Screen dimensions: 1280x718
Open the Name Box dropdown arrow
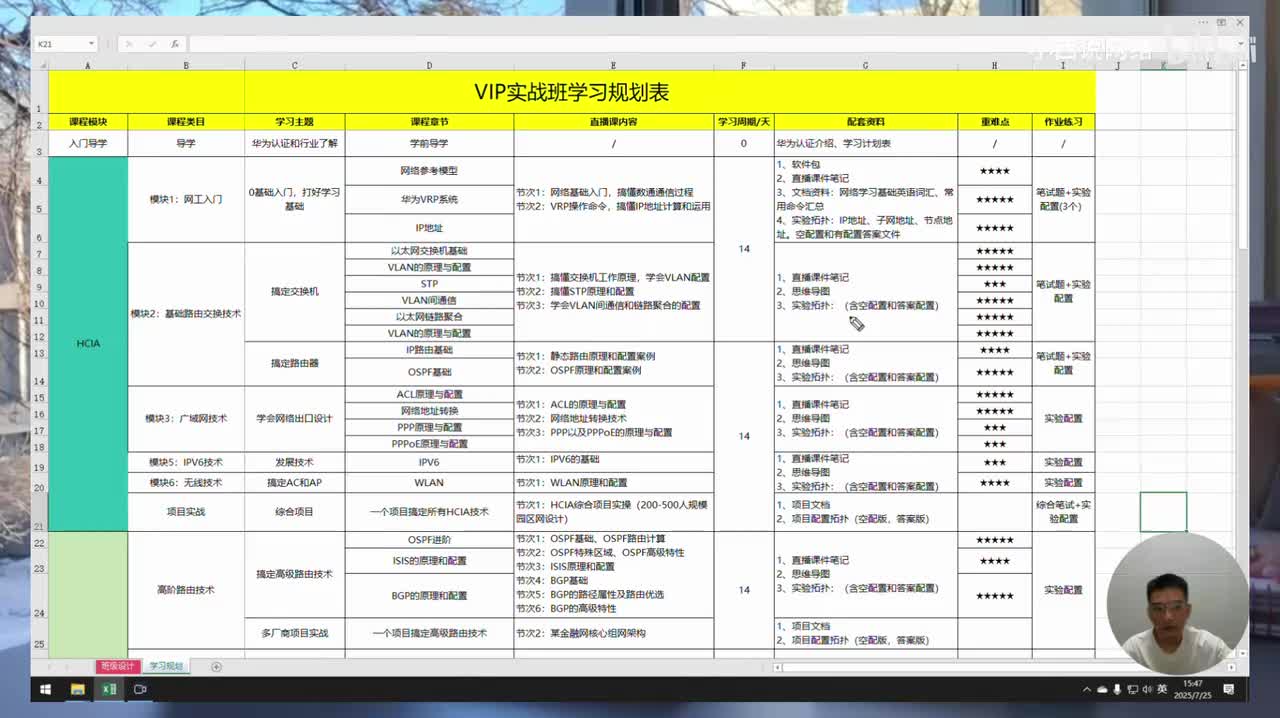91,44
